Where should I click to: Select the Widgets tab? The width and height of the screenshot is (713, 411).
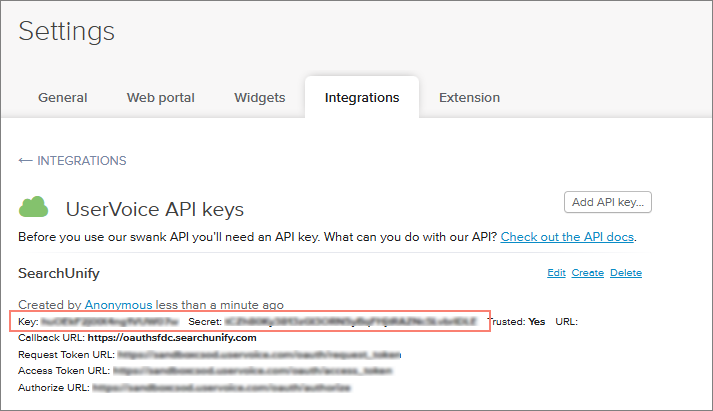tap(259, 98)
